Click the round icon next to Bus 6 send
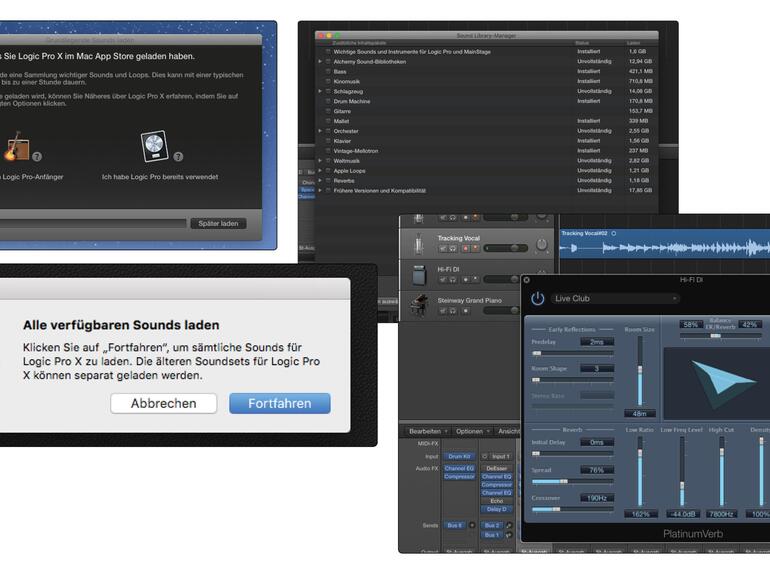The height and width of the screenshot is (578, 770). [x=472, y=525]
